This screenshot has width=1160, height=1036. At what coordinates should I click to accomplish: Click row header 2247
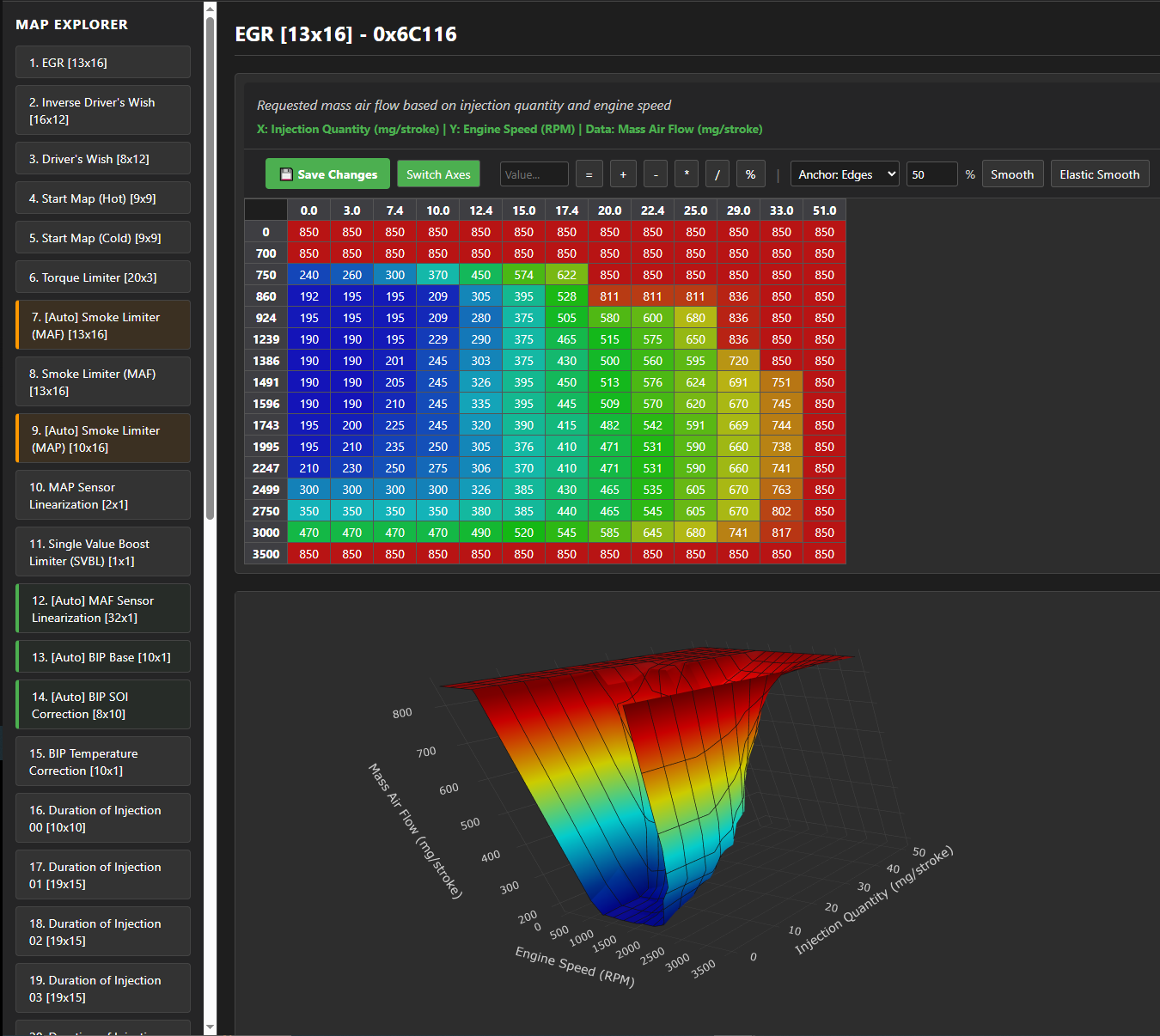[266, 468]
